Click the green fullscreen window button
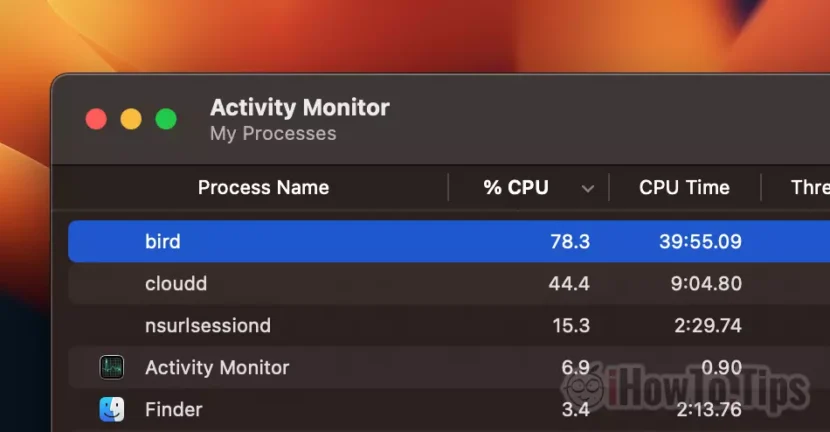Screen dimensions: 830x432 pos(166,119)
